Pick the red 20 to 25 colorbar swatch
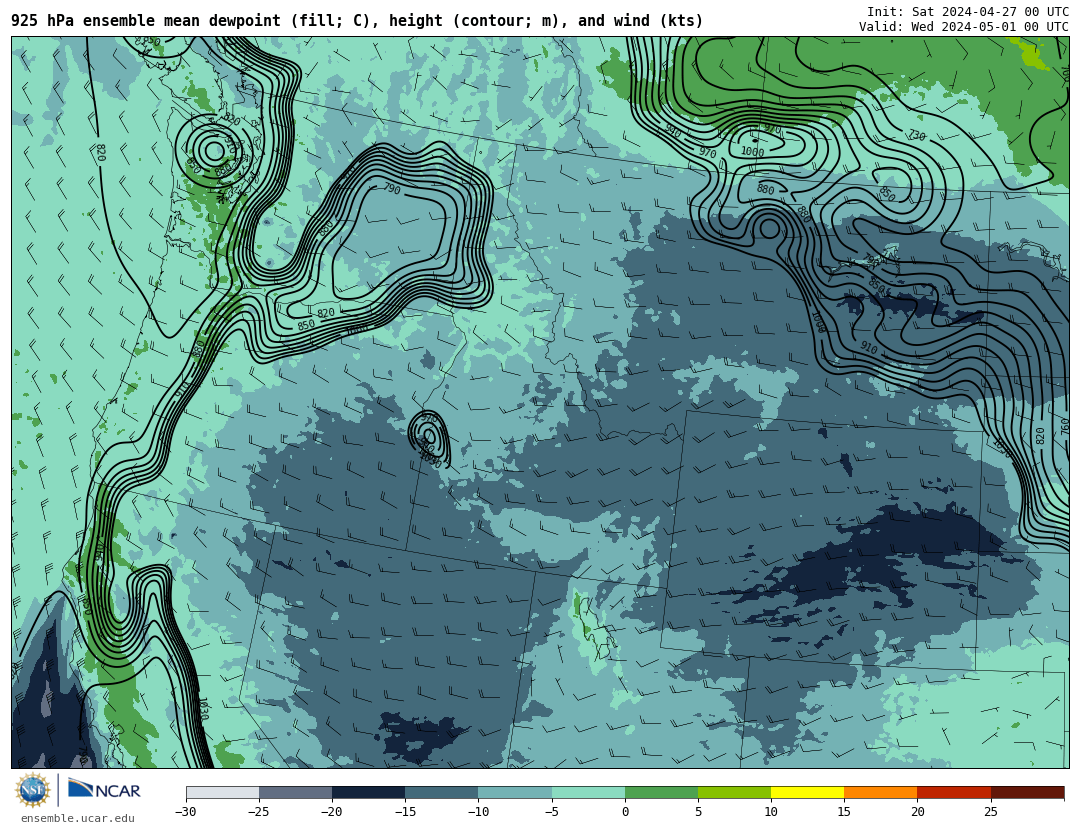1080x831 pixels. [x=954, y=792]
